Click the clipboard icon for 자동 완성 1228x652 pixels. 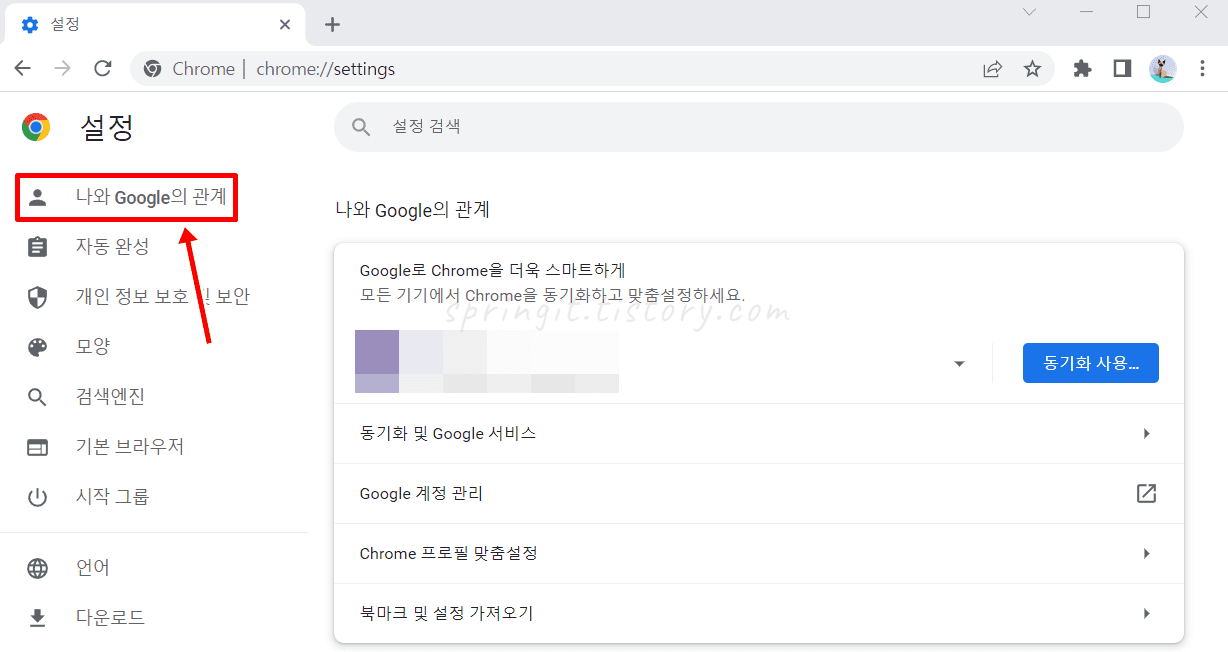(x=37, y=247)
